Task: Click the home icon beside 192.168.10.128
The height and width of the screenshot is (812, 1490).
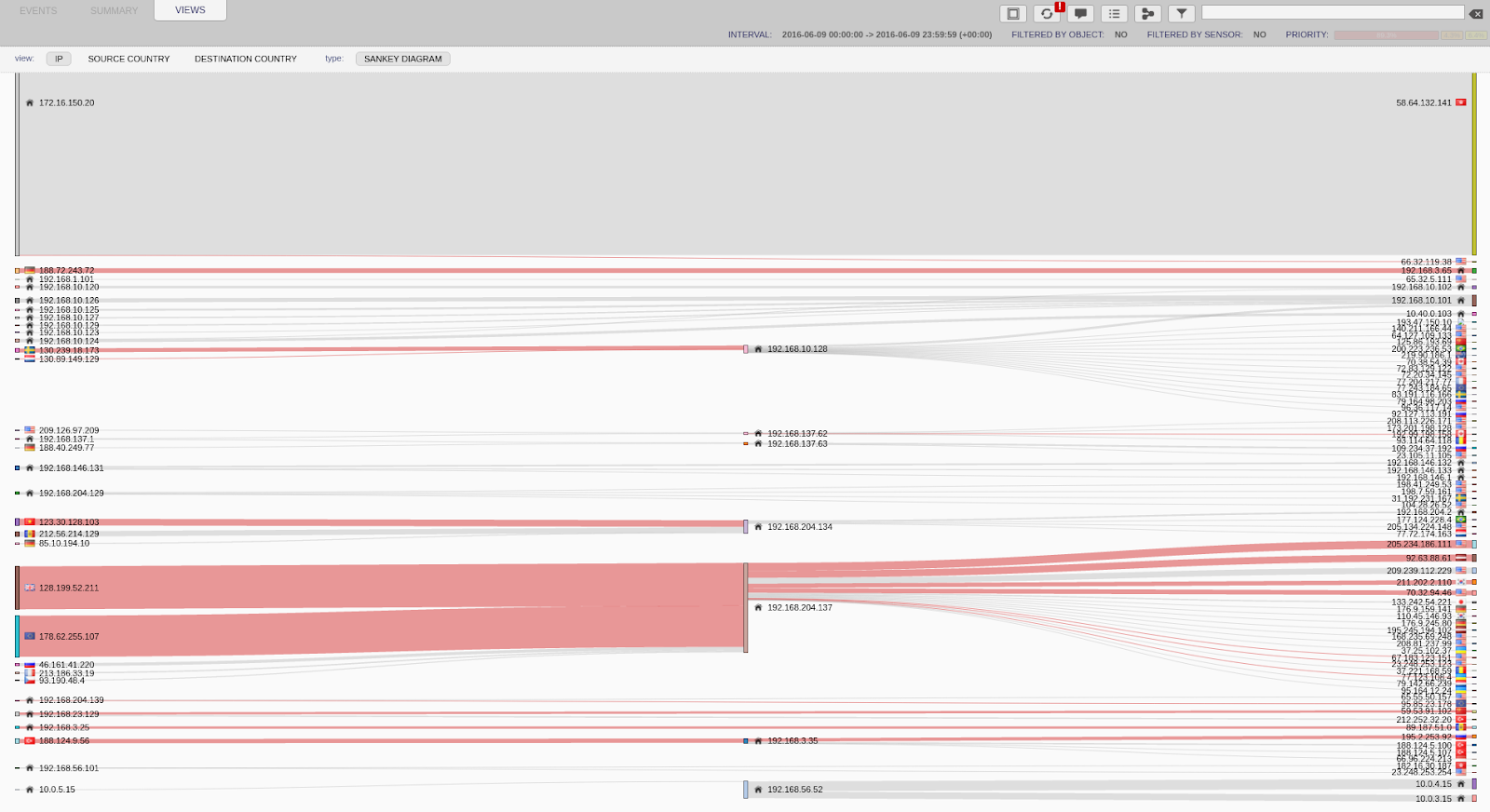Action: pos(758,349)
